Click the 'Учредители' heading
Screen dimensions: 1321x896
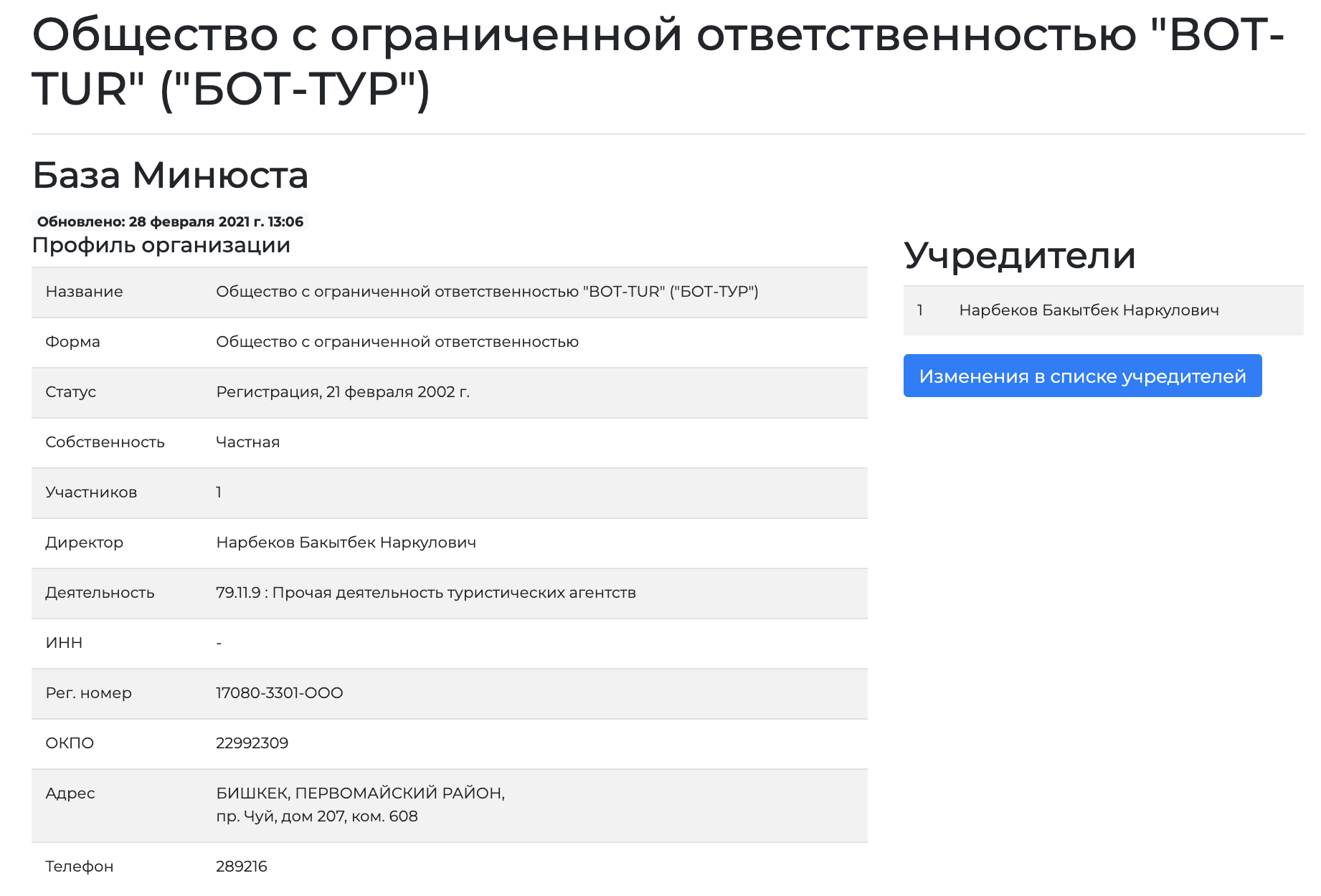pyautogui.click(x=1020, y=256)
